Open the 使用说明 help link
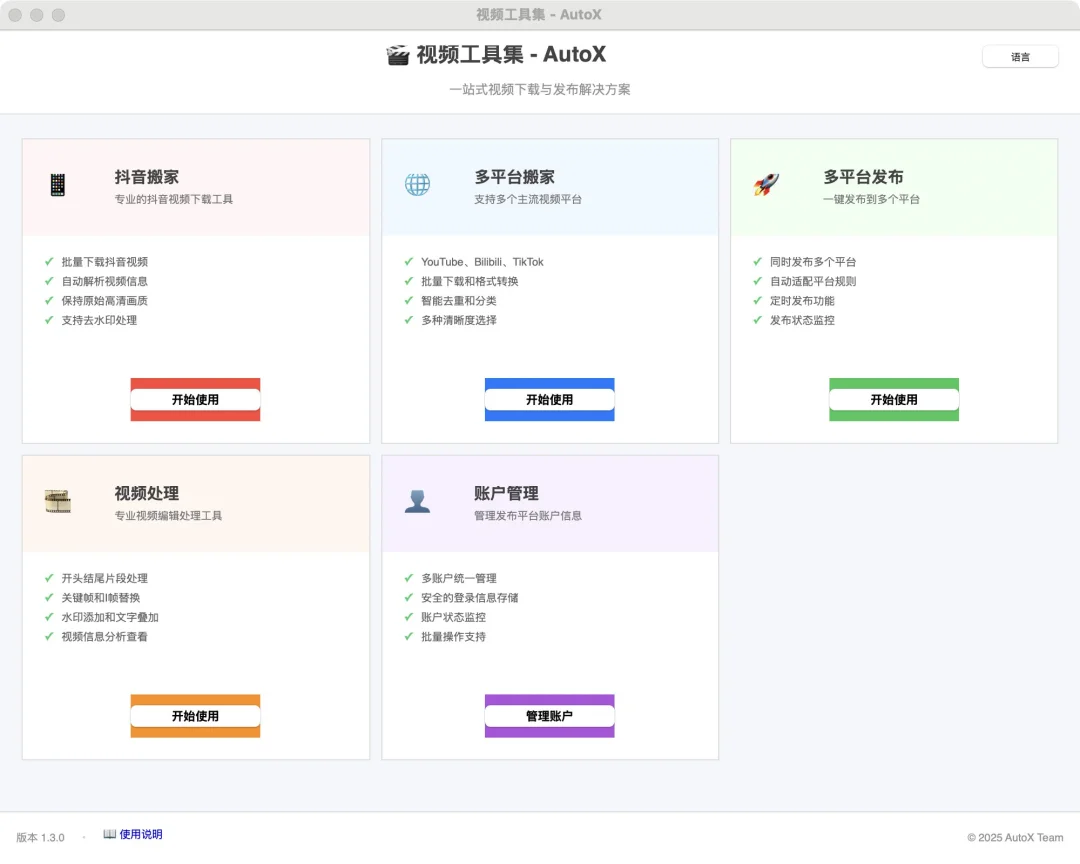1080x864 pixels. 139,834
